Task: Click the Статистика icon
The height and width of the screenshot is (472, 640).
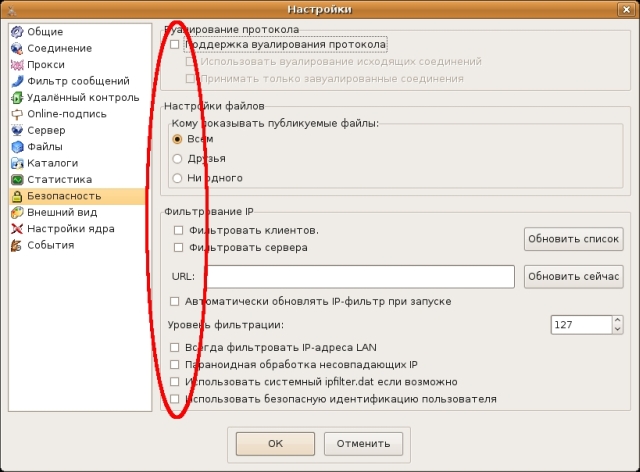Action: pyautogui.click(x=17, y=179)
